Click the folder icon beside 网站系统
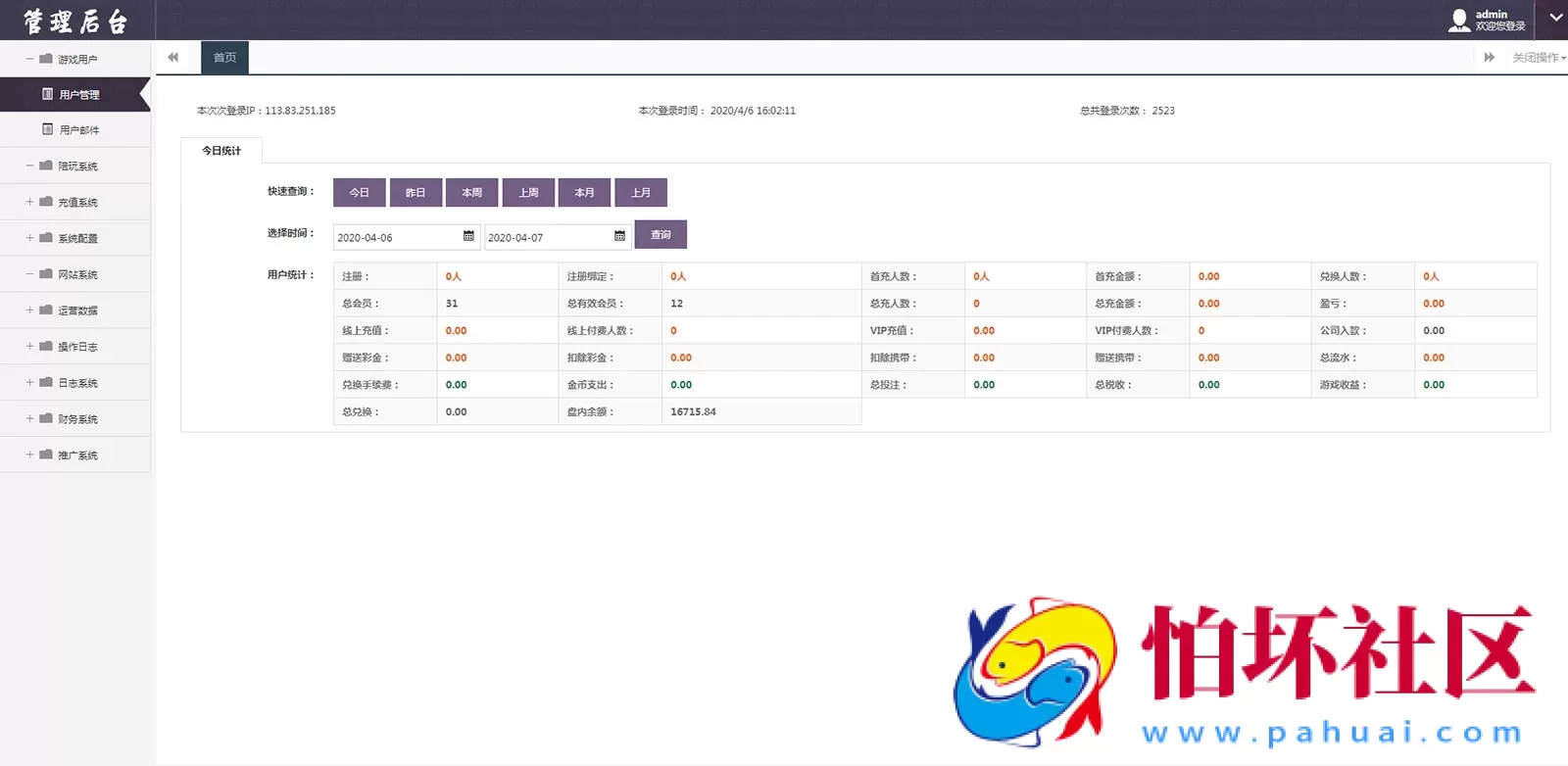Image resolution: width=1568 pixels, height=766 pixels. 45,274
